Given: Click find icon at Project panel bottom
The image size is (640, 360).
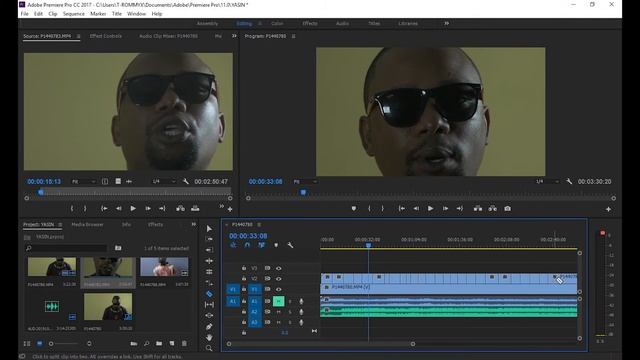Looking at the screenshot, I should click(x=146, y=344).
